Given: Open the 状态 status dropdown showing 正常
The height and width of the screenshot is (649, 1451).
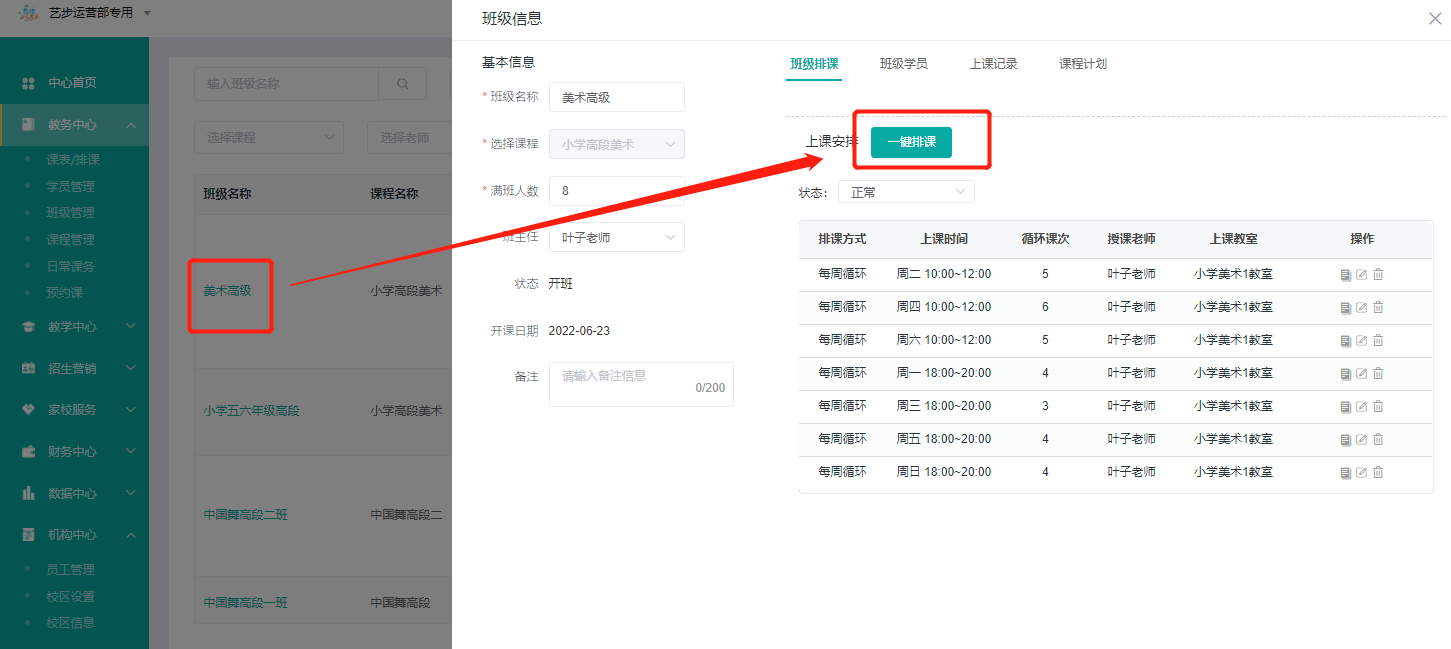Looking at the screenshot, I should [x=905, y=191].
